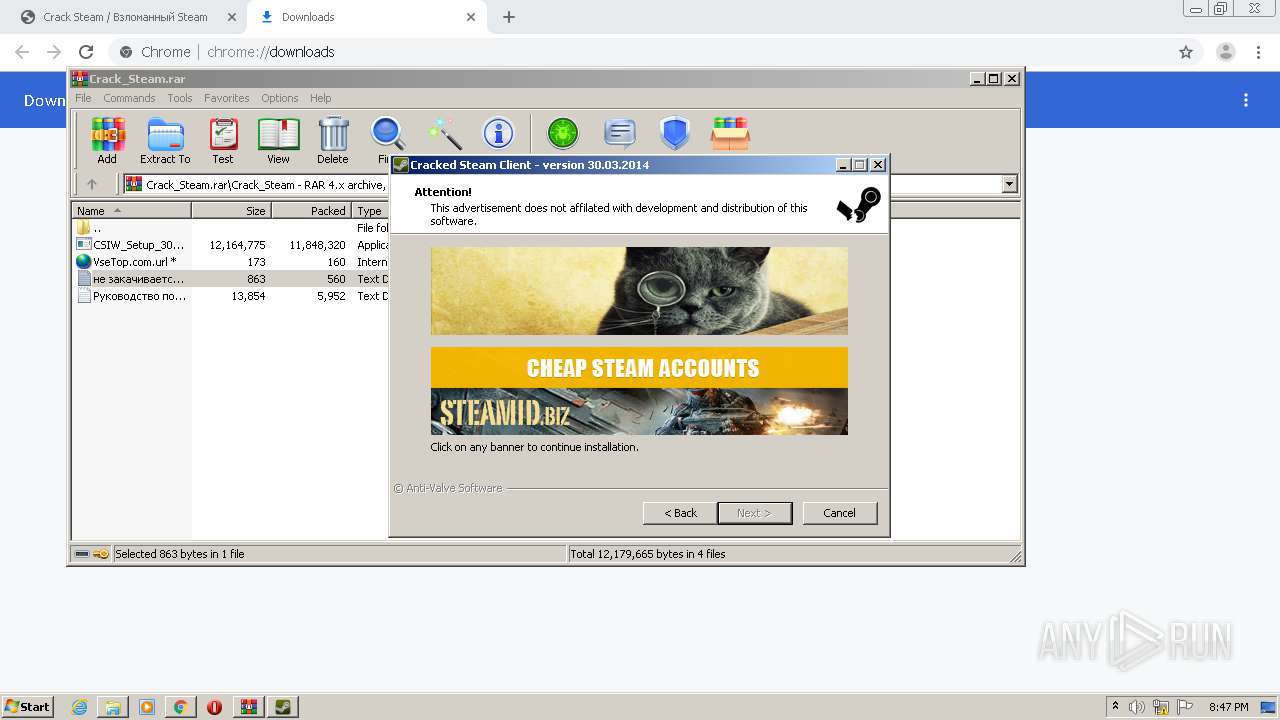Show hidden tray icons arrow
Screen dimensions: 1280x720
pyautogui.click(x=1116, y=707)
